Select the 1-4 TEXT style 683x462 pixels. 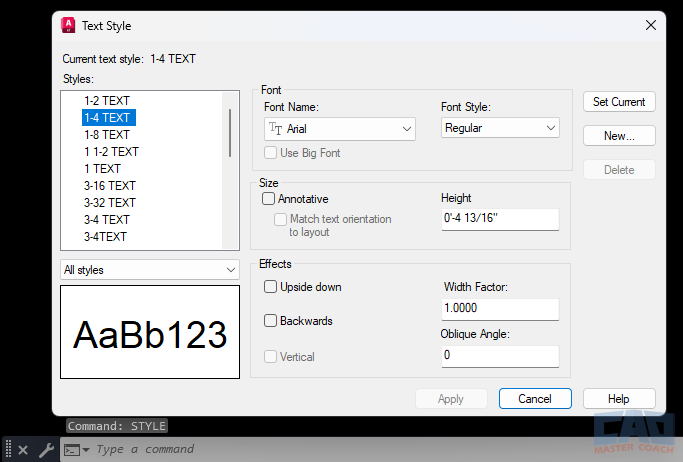click(x=108, y=118)
